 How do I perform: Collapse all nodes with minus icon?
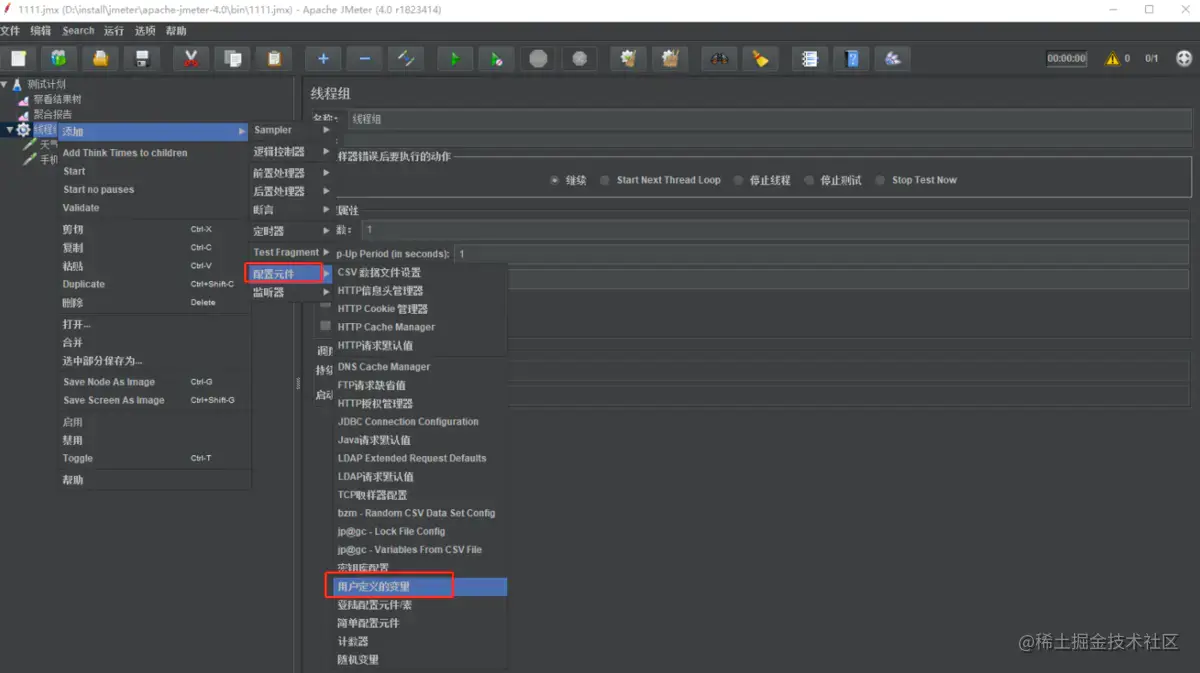(364, 58)
